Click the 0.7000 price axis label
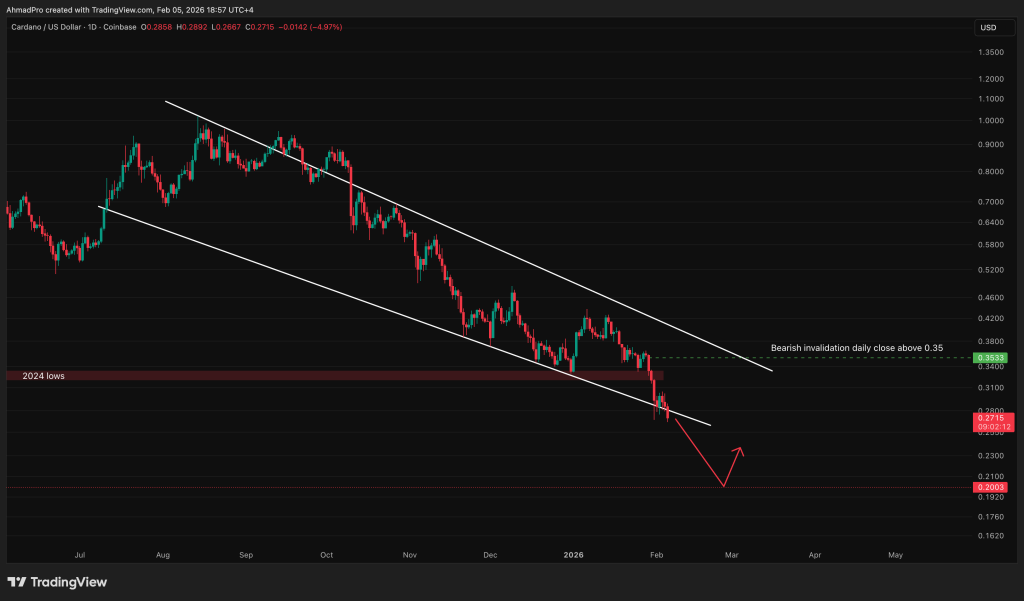The width and height of the screenshot is (1024, 601). tap(991, 203)
